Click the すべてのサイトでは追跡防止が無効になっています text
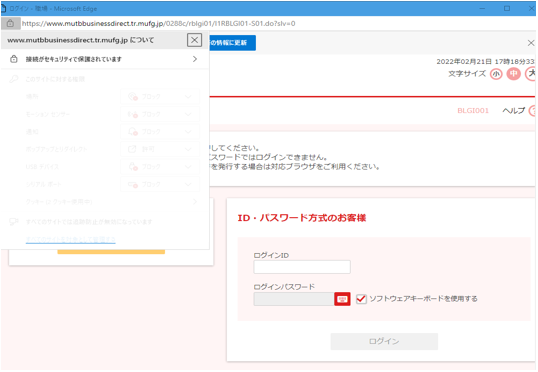 pyautogui.click(x=89, y=222)
